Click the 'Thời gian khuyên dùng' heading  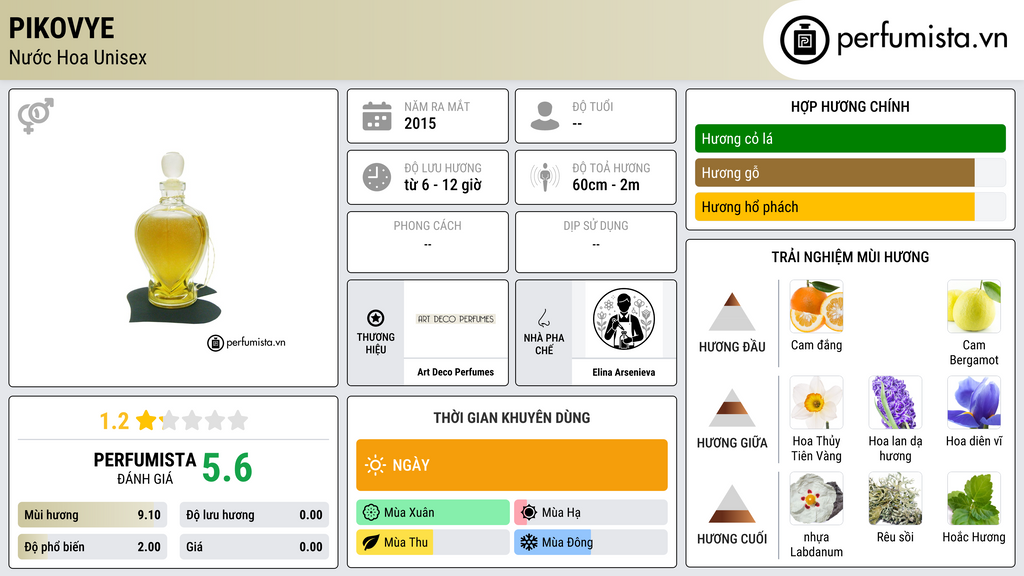click(512, 417)
